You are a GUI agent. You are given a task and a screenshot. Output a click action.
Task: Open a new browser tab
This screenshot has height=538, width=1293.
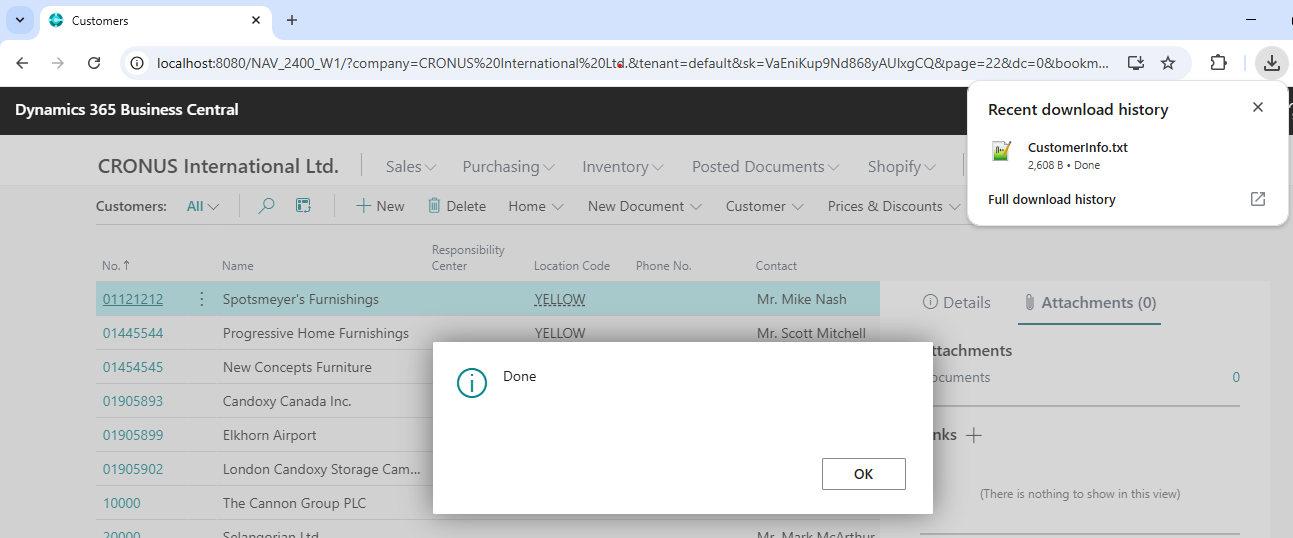pos(292,20)
